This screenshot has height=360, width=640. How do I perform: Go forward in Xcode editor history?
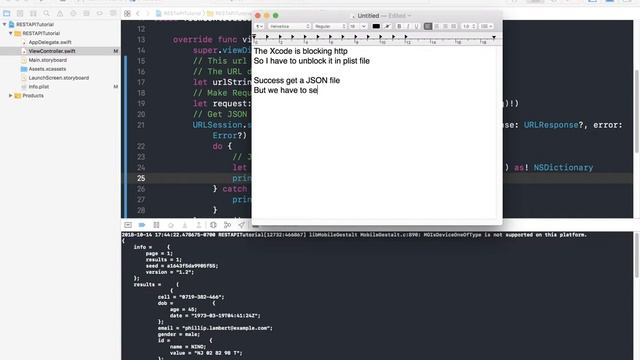(x=148, y=13)
